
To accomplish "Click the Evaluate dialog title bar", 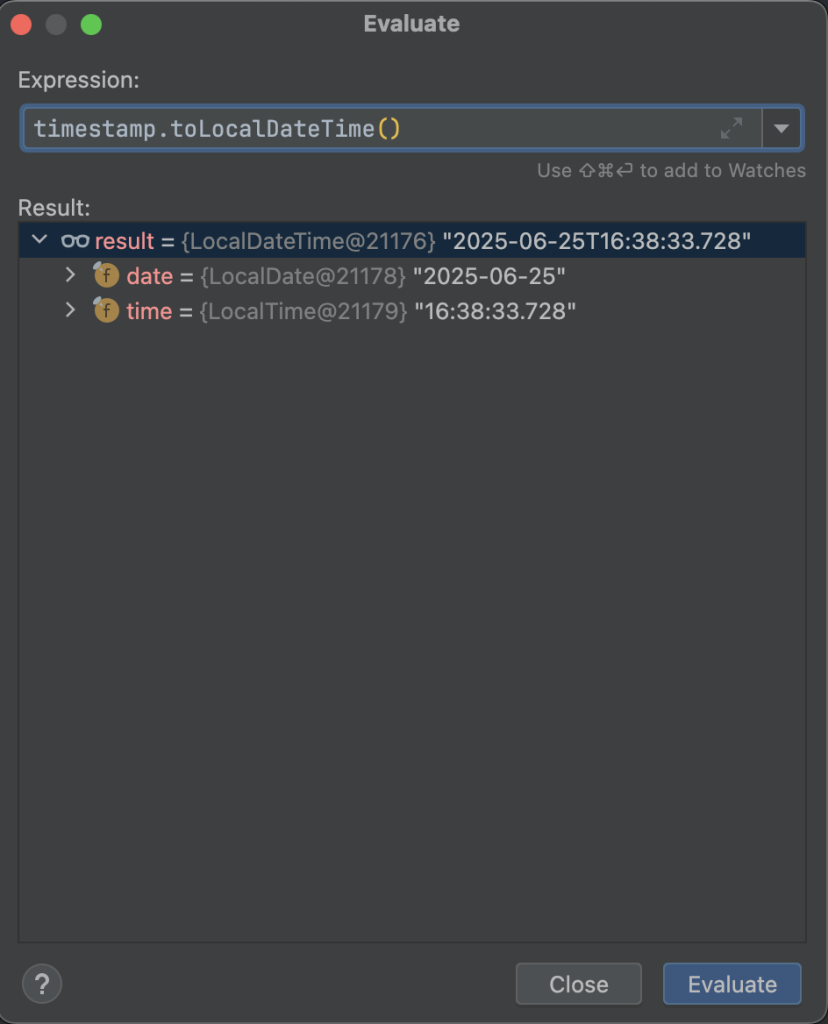I will pyautogui.click(x=412, y=24).
